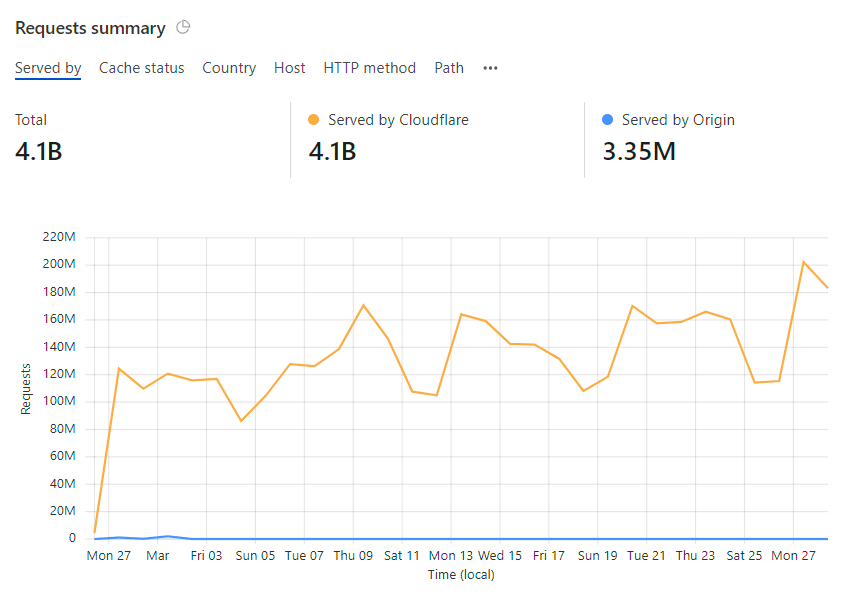This screenshot has height=595, width=843.
Task: Open the Path tab
Action: [449, 68]
